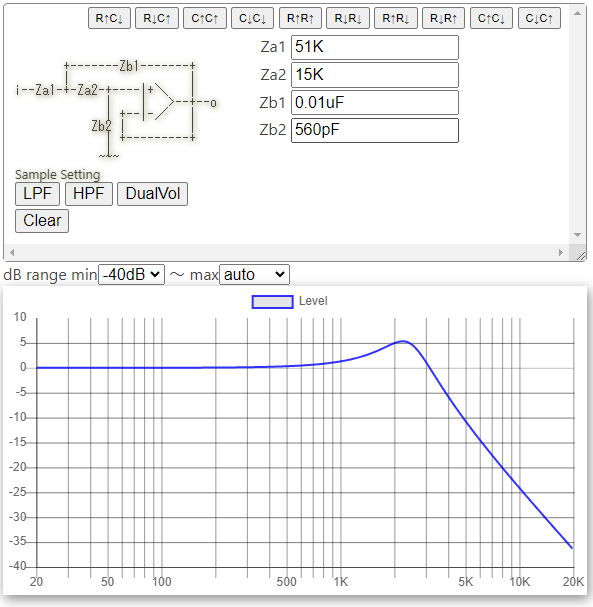
Task: Focus the Za1 input field
Action: click(x=375, y=47)
